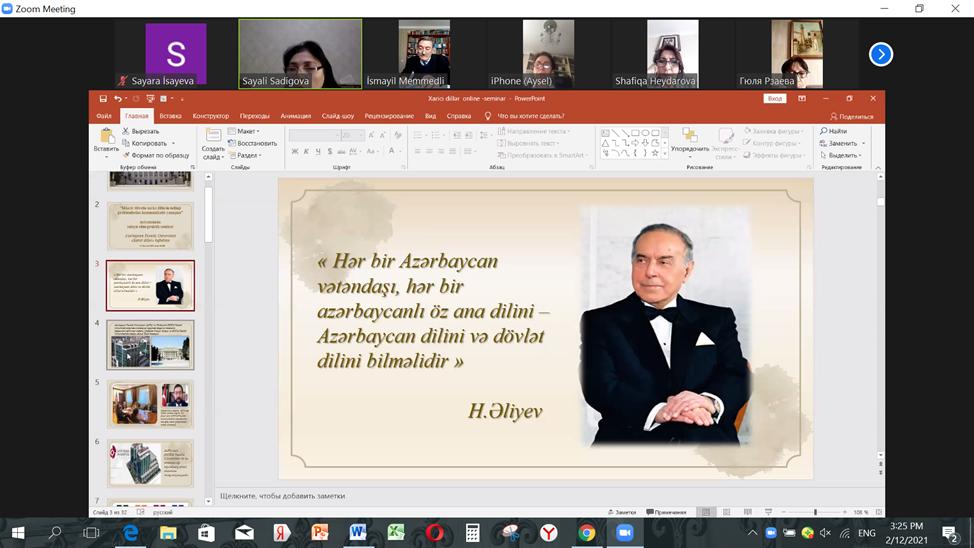Click Формат по образцу format painter
The height and width of the screenshot is (548, 974).
155,155
